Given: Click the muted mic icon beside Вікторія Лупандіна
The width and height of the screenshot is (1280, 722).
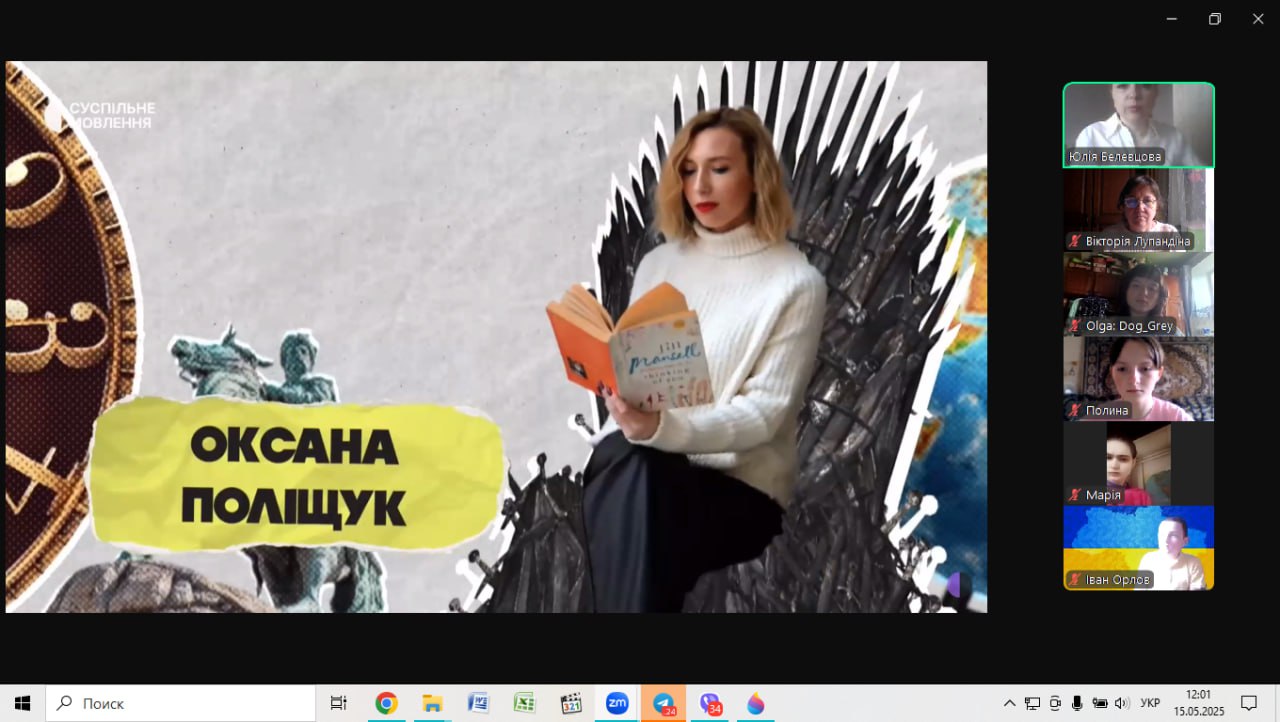Looking at the screenshot, I should [x=1075, y=241].
